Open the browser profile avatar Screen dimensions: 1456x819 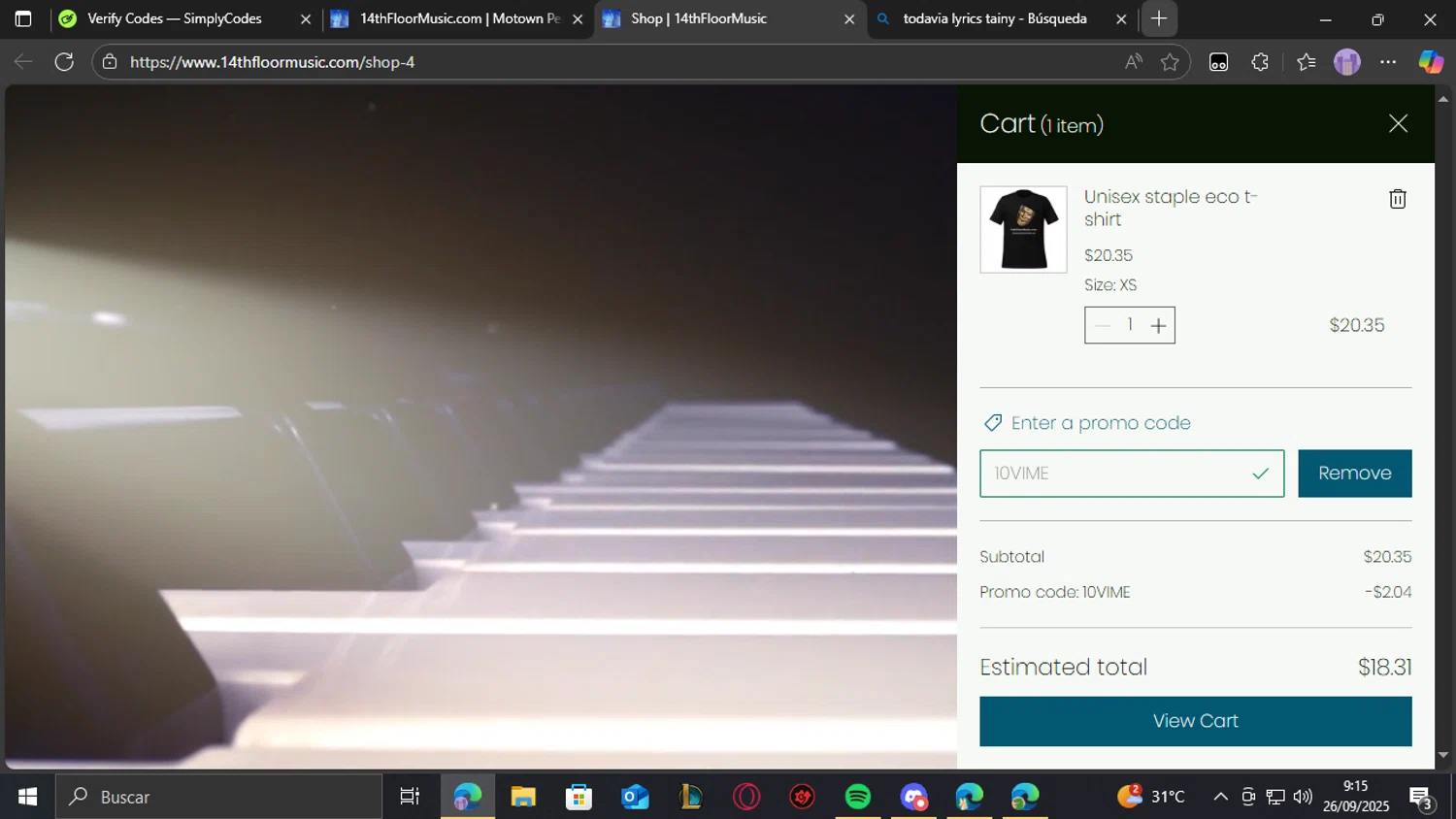1346,62
